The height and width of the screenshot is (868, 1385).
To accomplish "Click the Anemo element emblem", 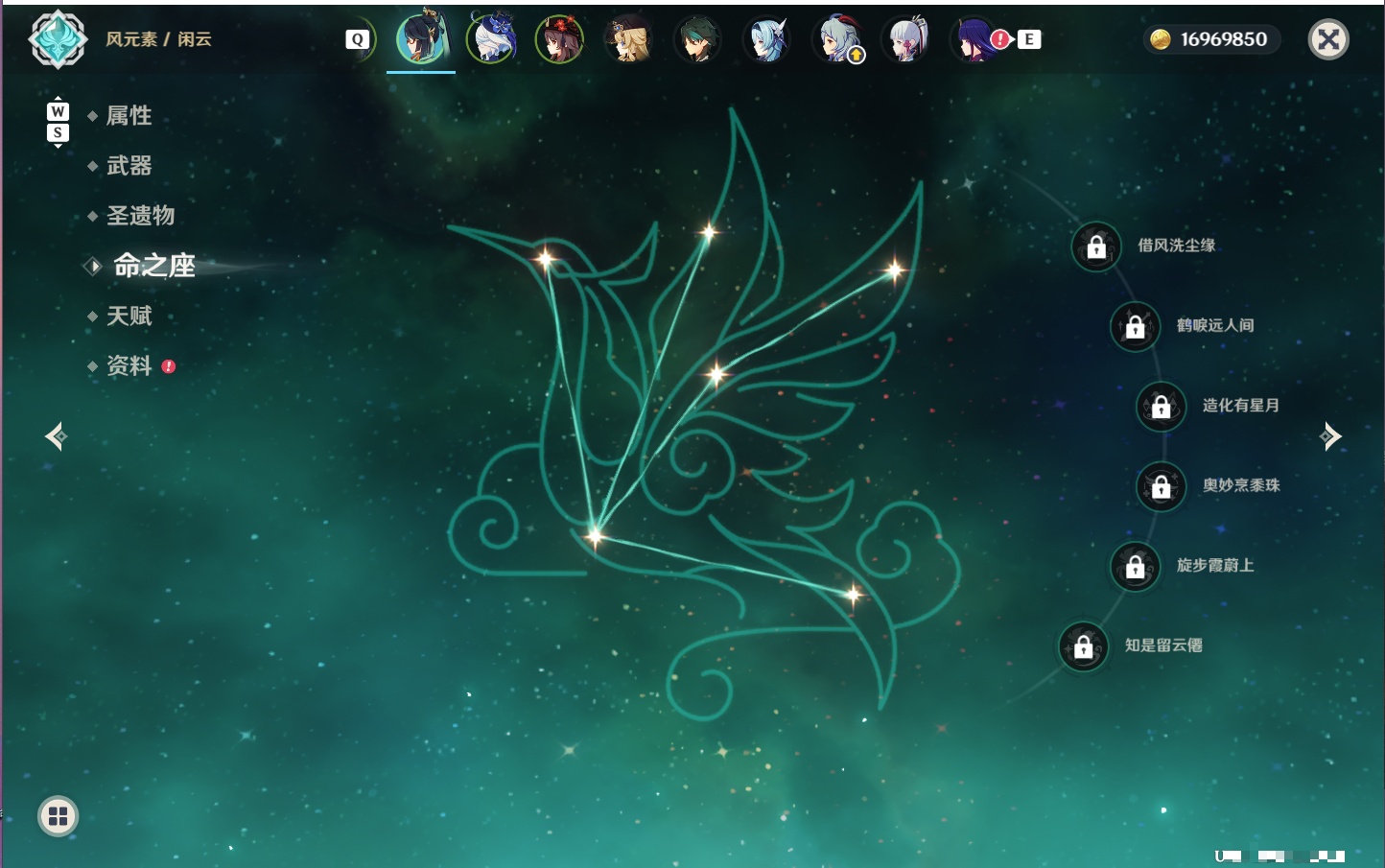I will click(x=58, y=39).
